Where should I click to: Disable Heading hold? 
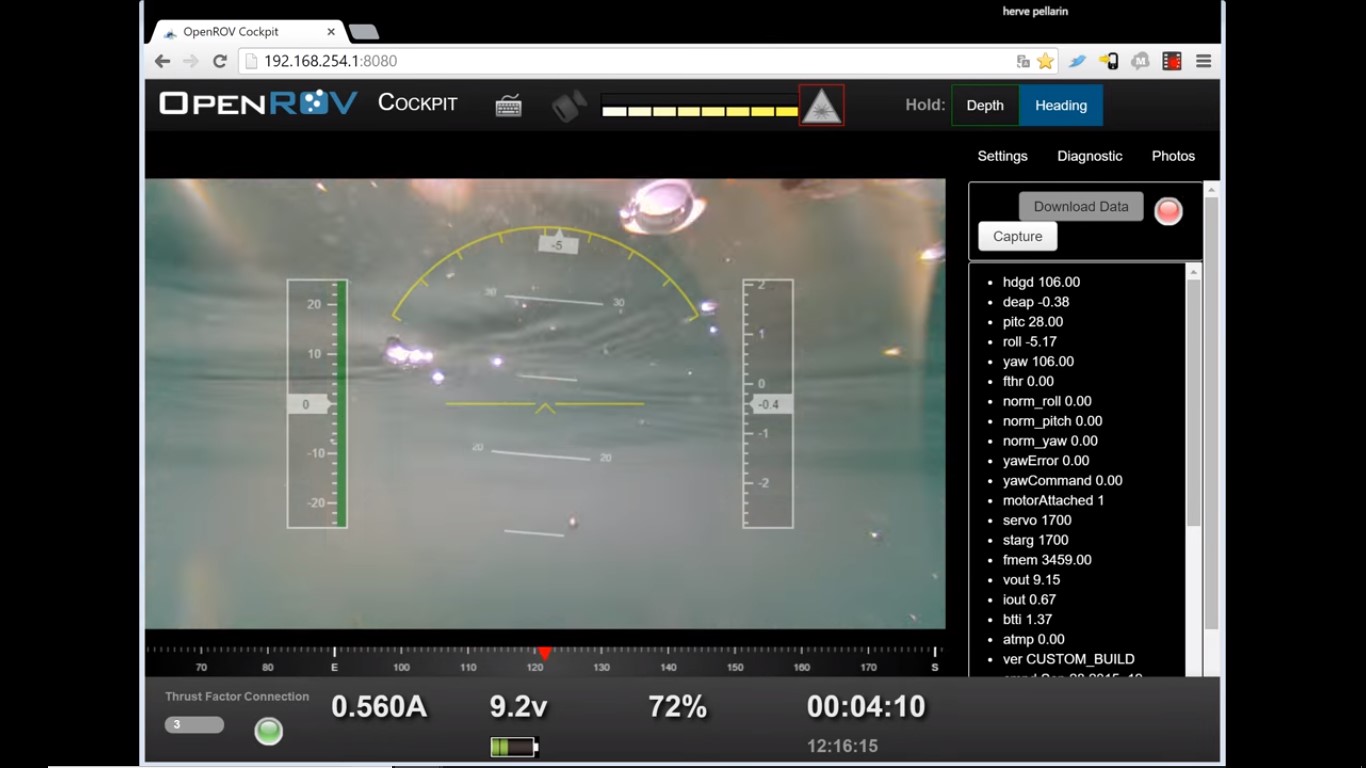tap(1060, 105)
